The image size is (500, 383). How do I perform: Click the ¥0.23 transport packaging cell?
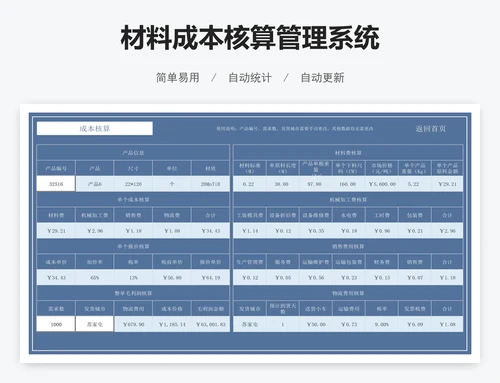349,278
